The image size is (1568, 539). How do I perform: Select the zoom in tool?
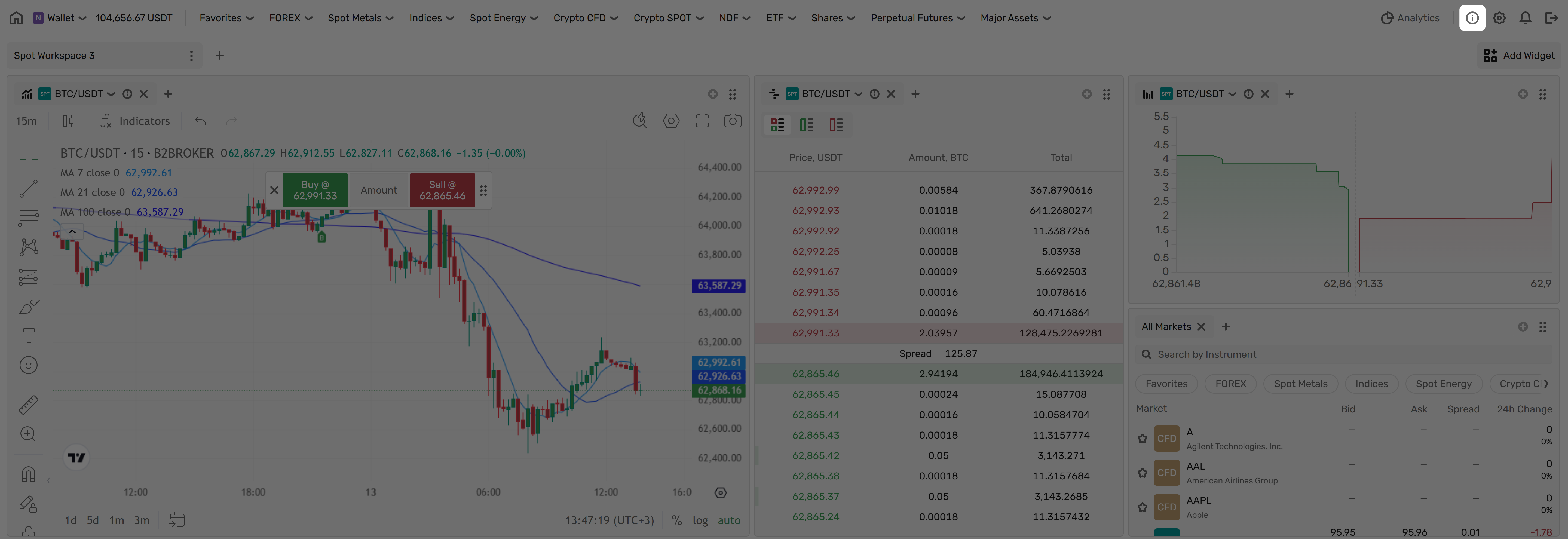(28, 434)
